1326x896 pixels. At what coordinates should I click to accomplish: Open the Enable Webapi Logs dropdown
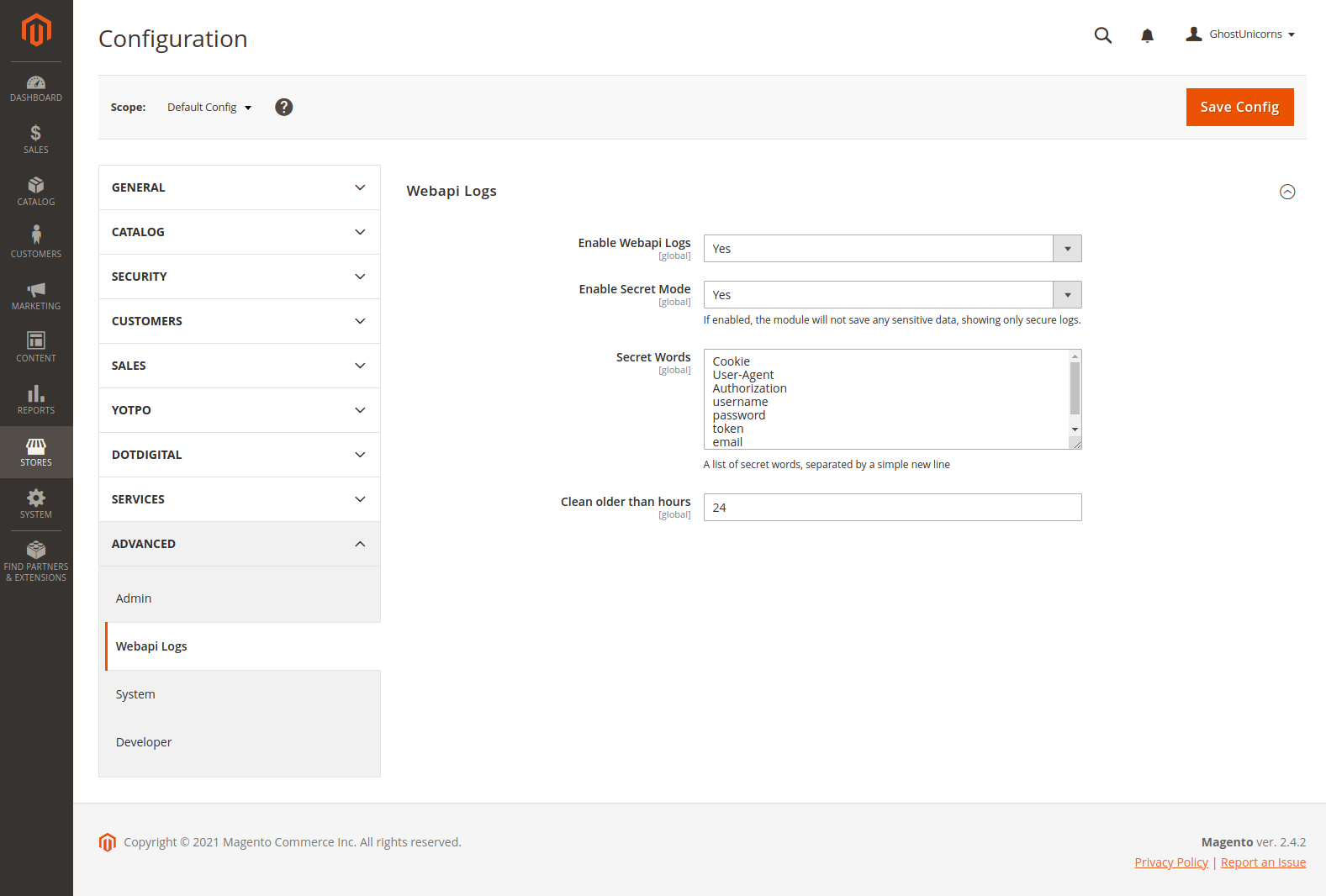pyautogui.click(x=892, y=249)
